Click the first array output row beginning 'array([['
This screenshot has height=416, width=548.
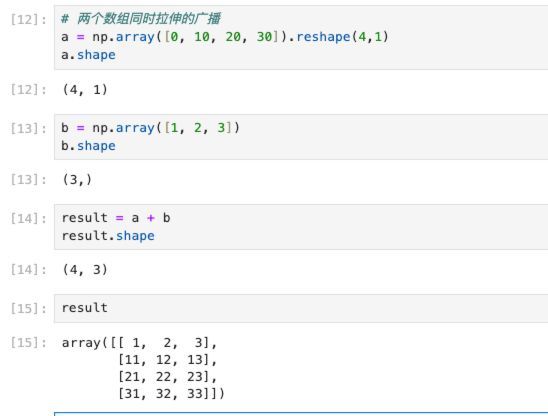click(x=139, y=343)
